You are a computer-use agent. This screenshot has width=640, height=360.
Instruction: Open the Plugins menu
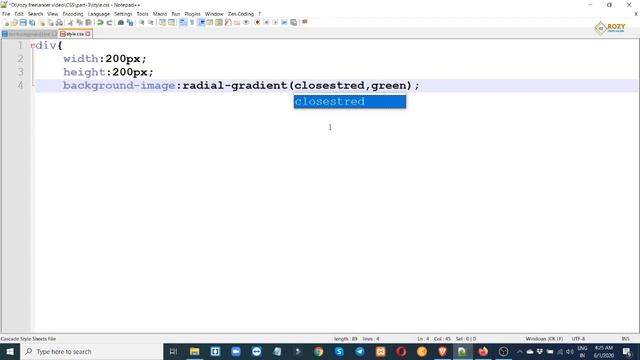click(192, 14)
